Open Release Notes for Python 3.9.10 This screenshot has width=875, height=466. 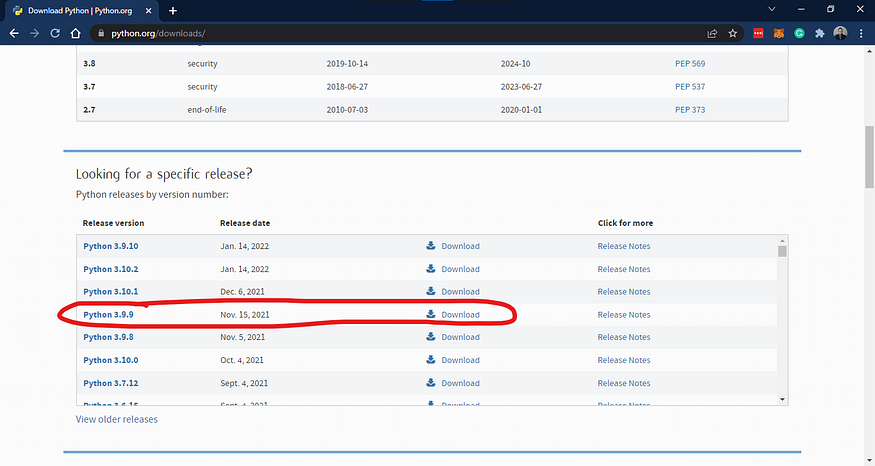coord(624,246)
